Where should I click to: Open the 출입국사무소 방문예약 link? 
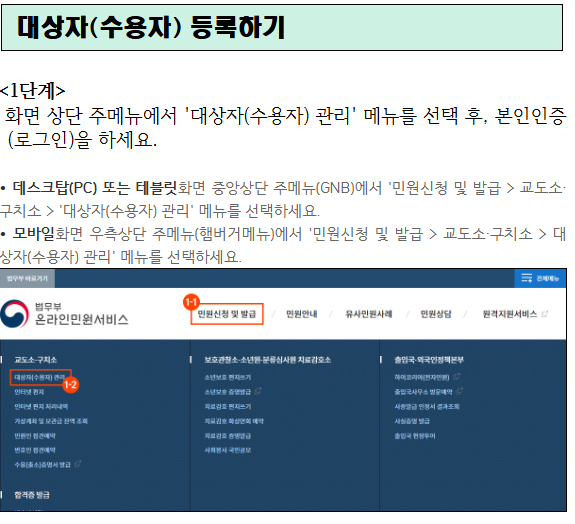(424, 392)
